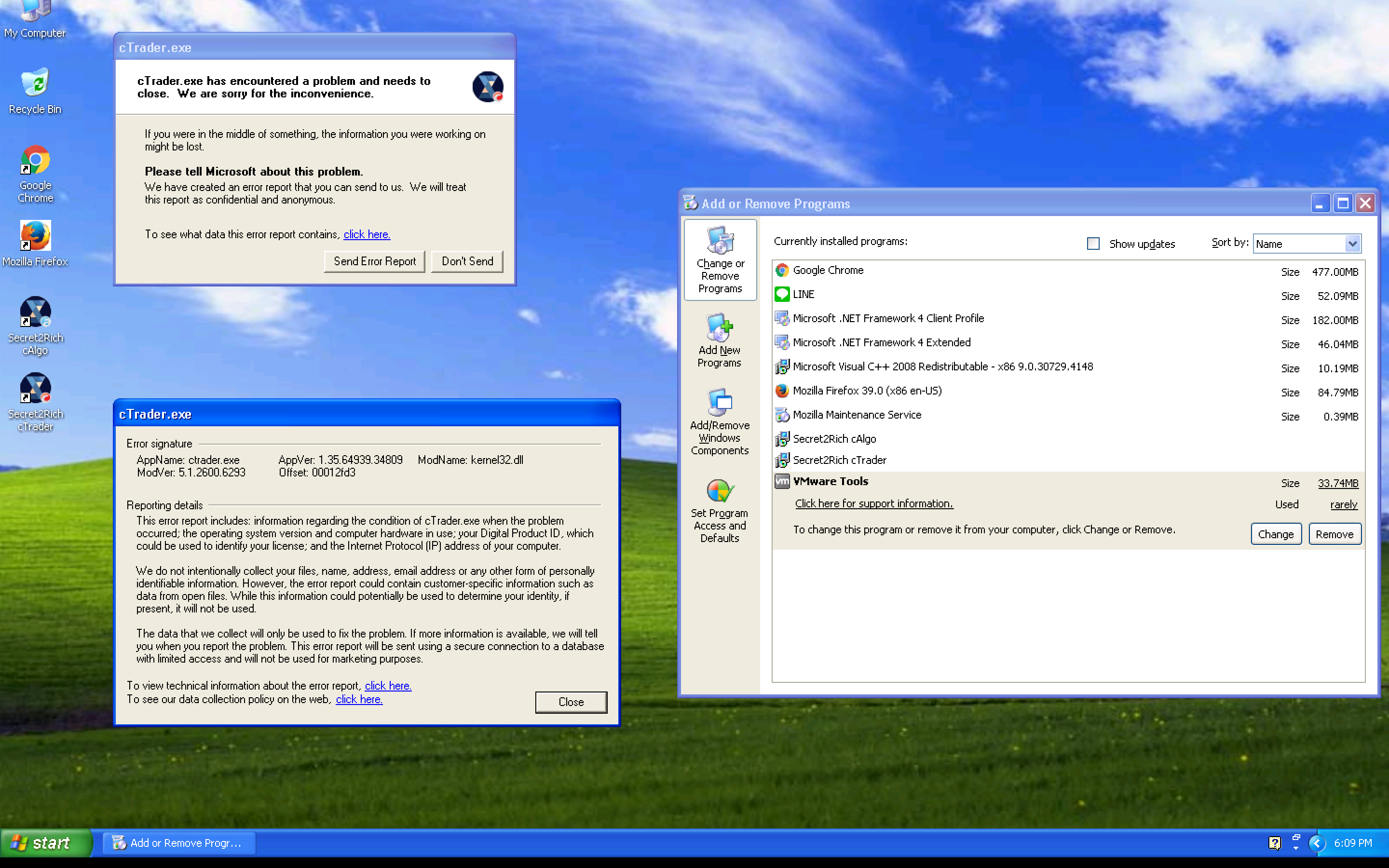This screenshot has height=868, width=1389.
Task: Click 'AppName: ctrader.exe' text
Action: [x=188, y=460]
